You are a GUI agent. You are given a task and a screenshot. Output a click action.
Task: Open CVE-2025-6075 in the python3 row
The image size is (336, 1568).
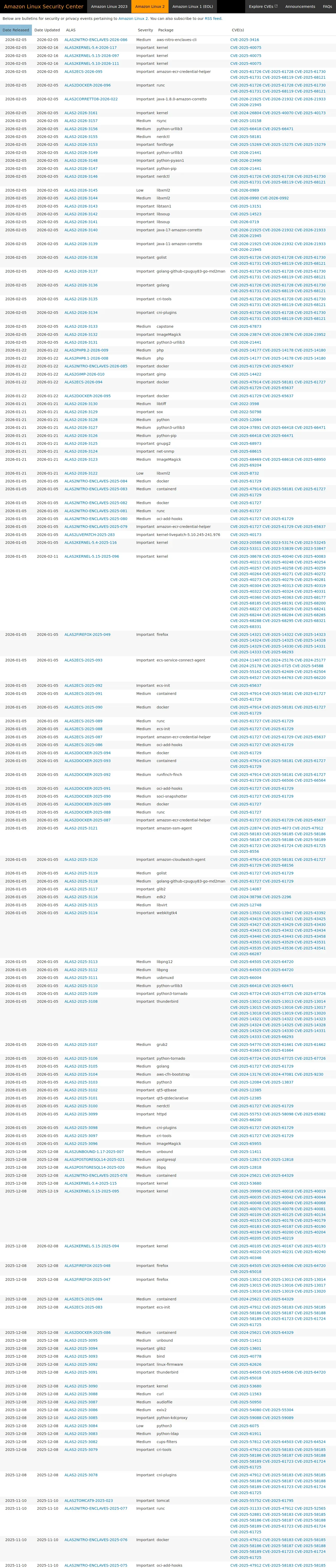244,1426
